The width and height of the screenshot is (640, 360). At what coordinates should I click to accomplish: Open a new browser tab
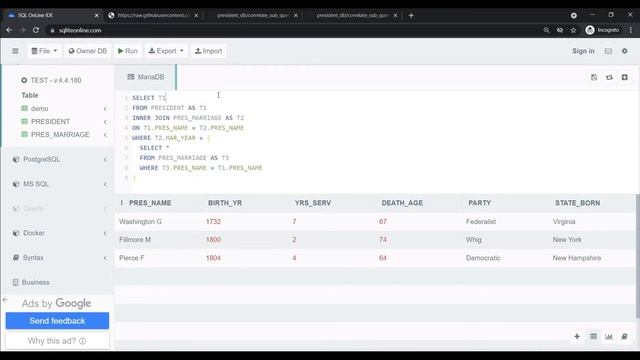coord(411,15)
